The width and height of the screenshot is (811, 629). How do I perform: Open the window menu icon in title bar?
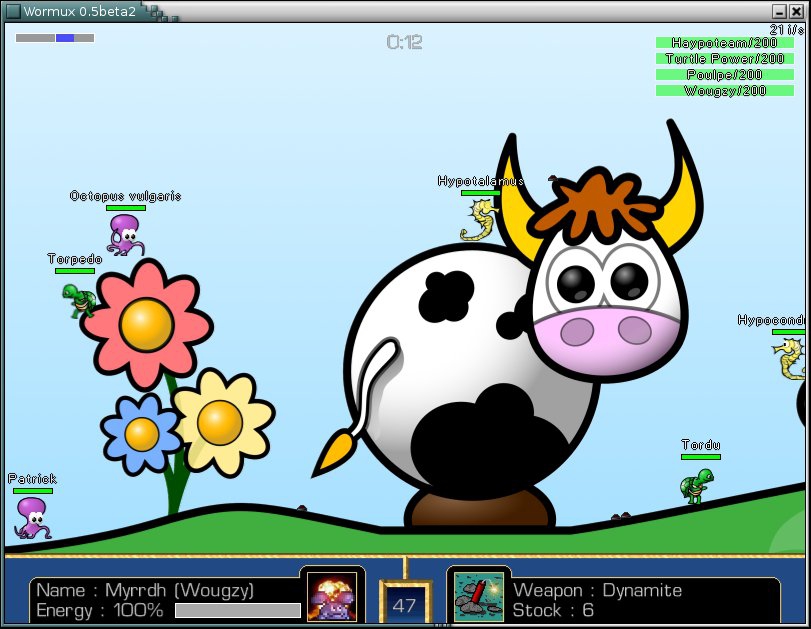[13, 11]
